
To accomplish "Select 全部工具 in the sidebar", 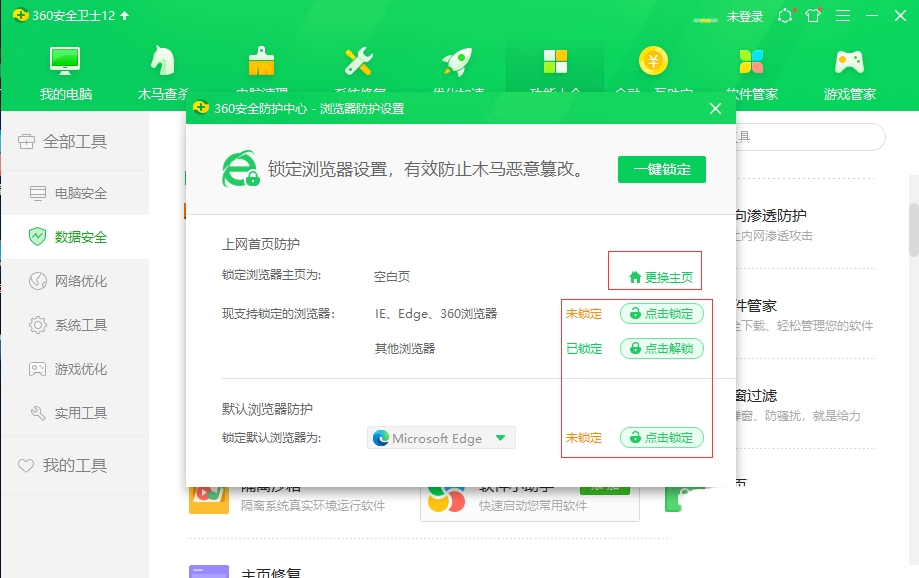I will [x=75, y=141].
